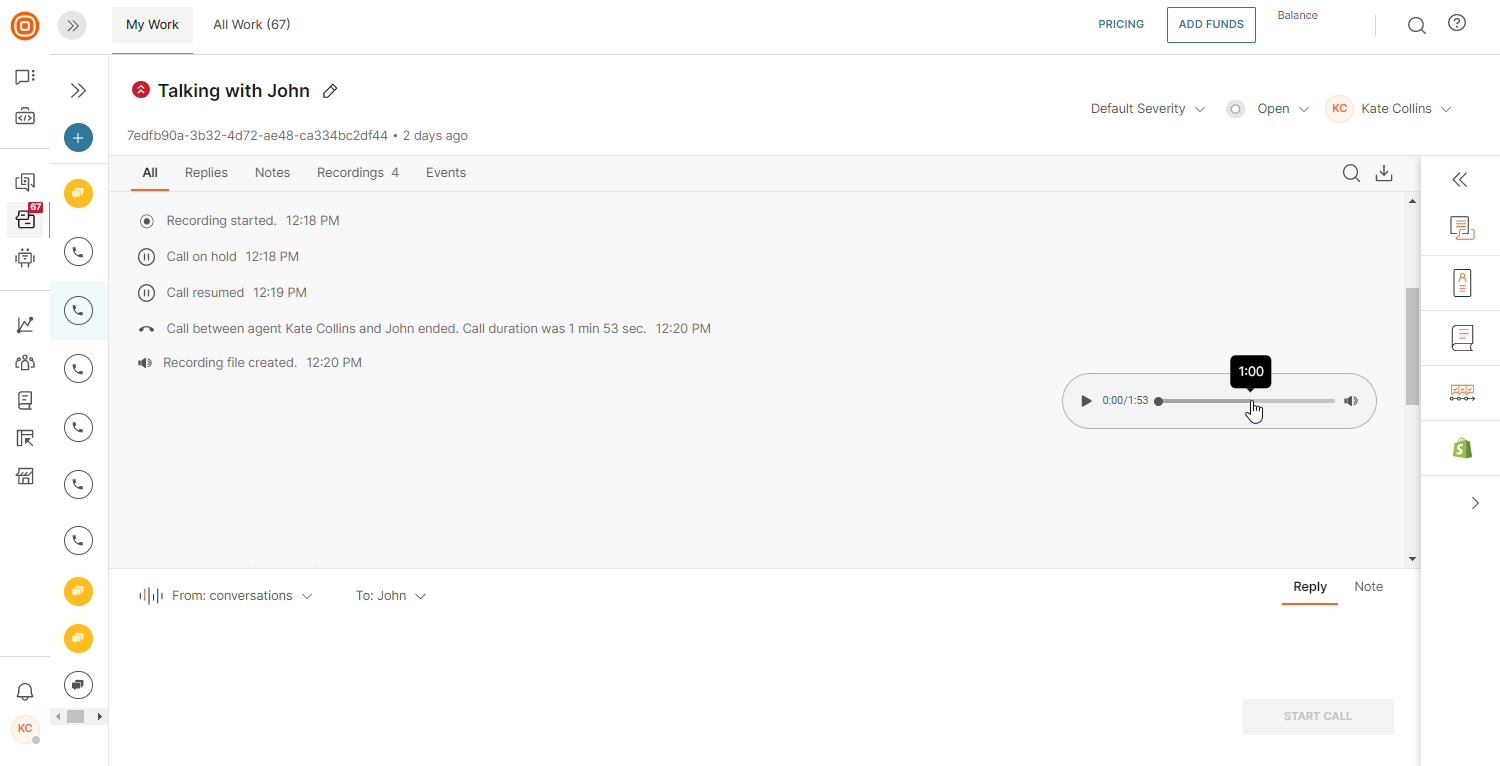
Task: Click the help question mark icon
Action: (1457, 24)
